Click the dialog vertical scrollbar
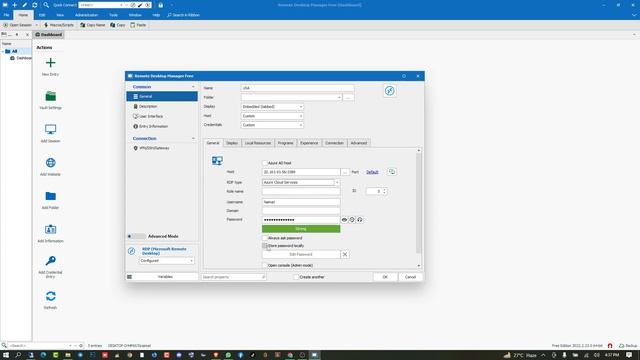The image size is (640, 360). [x=418, y=202]
